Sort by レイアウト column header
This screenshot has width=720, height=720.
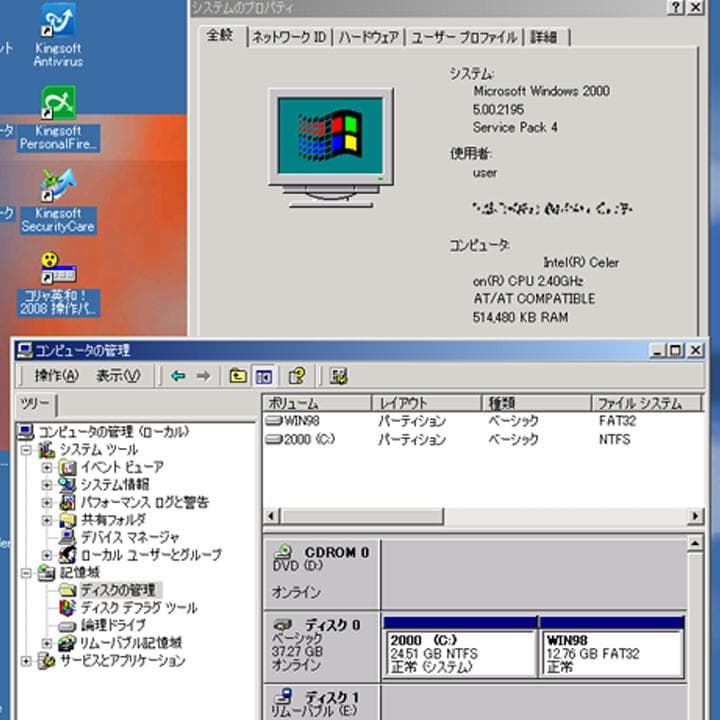[x=426, y=403]
